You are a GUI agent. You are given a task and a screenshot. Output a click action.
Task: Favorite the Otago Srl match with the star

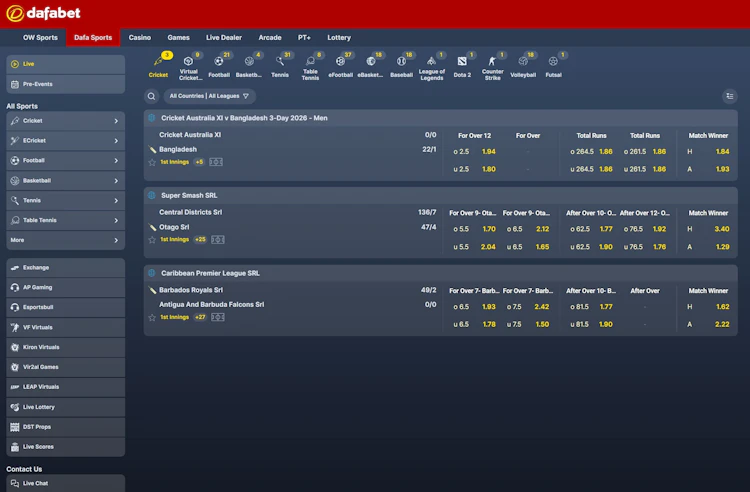(x=152, y=240)
